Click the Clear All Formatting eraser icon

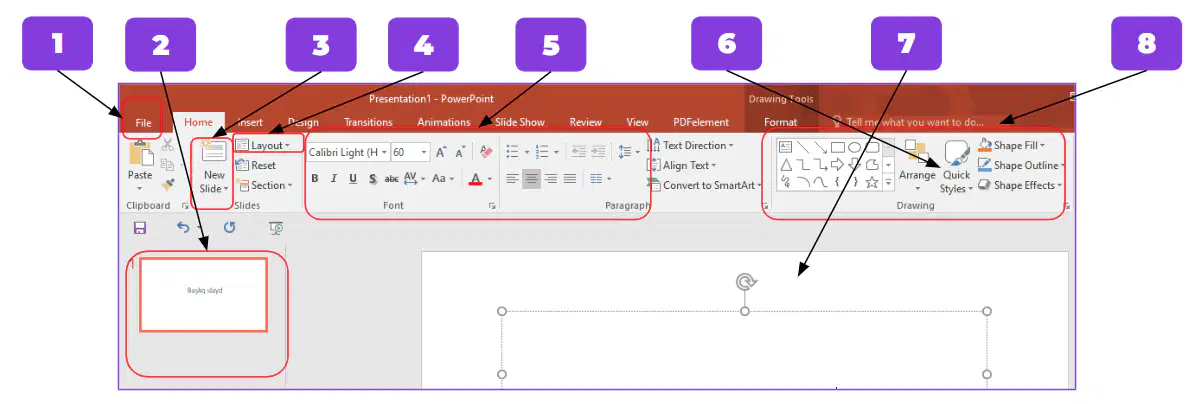[486, 153]
